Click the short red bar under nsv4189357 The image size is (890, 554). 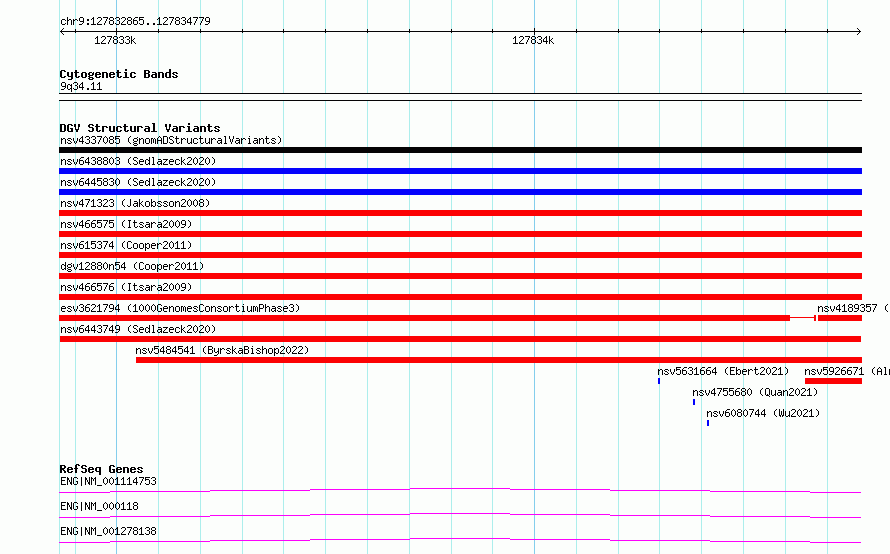[x=839, y=318]
